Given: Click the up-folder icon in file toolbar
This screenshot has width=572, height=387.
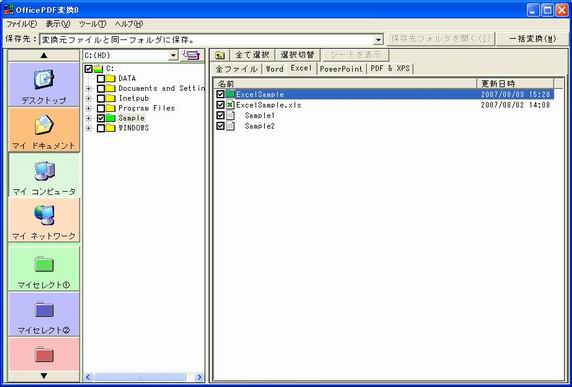Looking at the screenshot, I should coord(220,55).
